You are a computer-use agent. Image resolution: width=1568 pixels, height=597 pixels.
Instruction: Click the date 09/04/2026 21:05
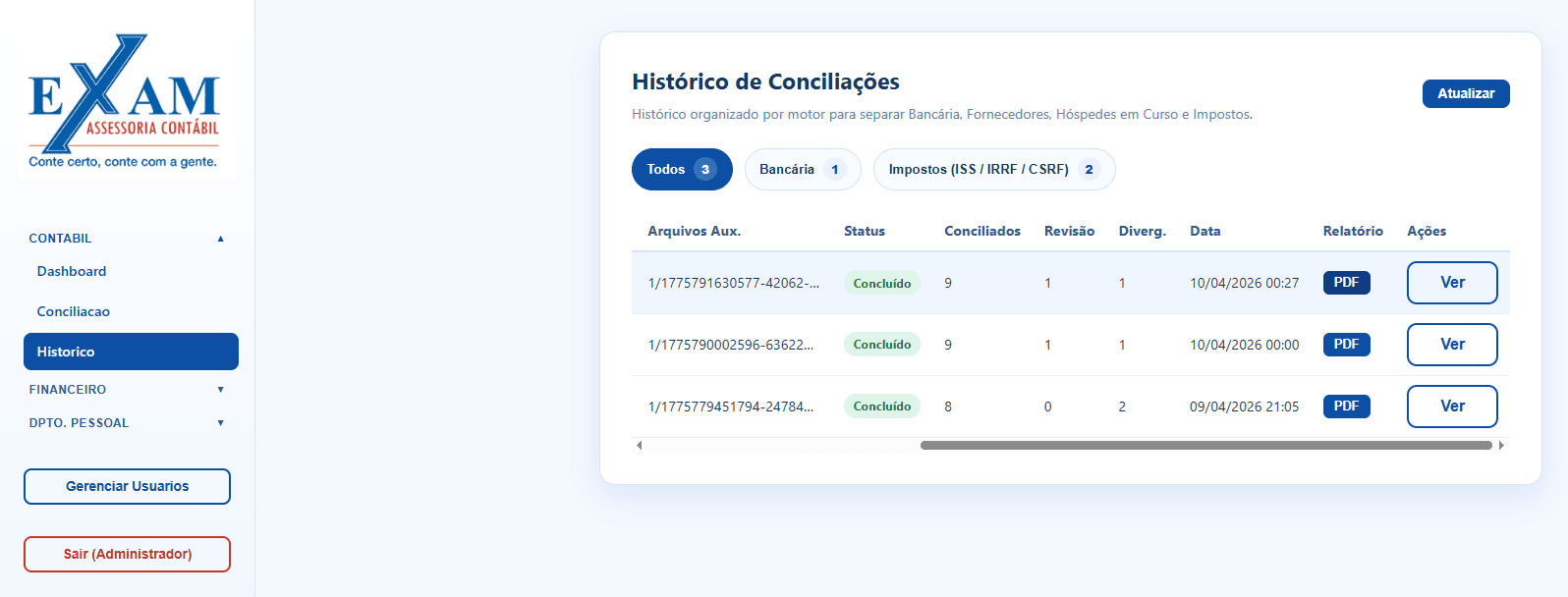click(x=1245, y=407)
